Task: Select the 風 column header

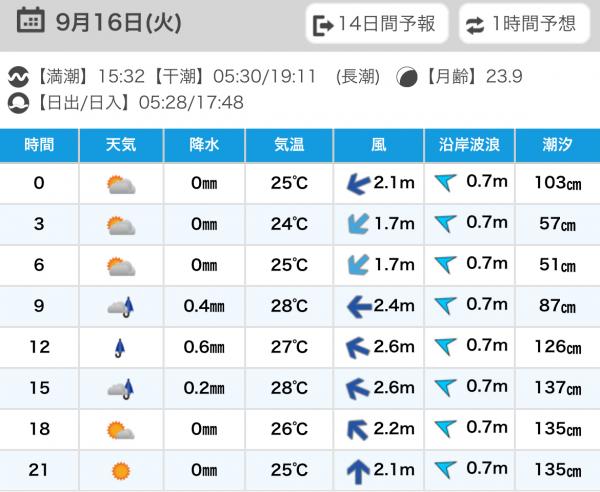Action: point(379,144)
